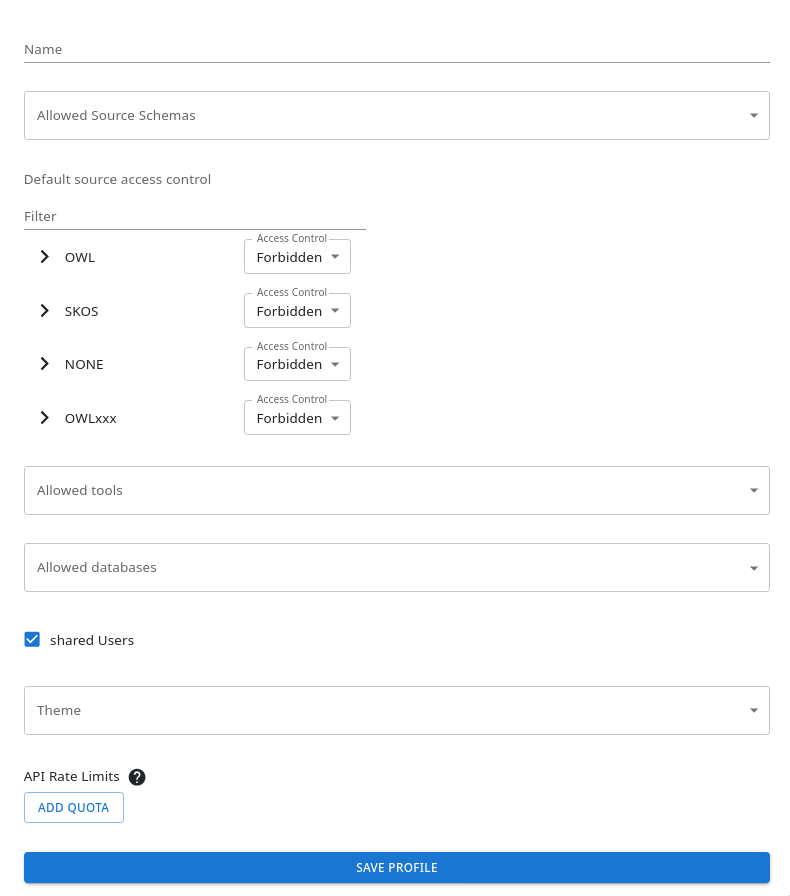Expand the SKOS tree row chevron
Viewport: 790px width, 896px height.
(45, 311)
